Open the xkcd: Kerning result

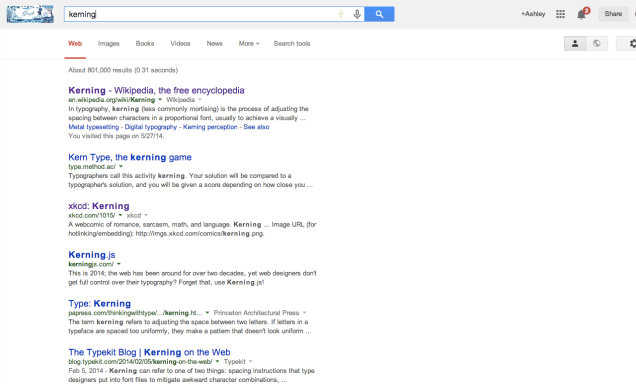99,206
